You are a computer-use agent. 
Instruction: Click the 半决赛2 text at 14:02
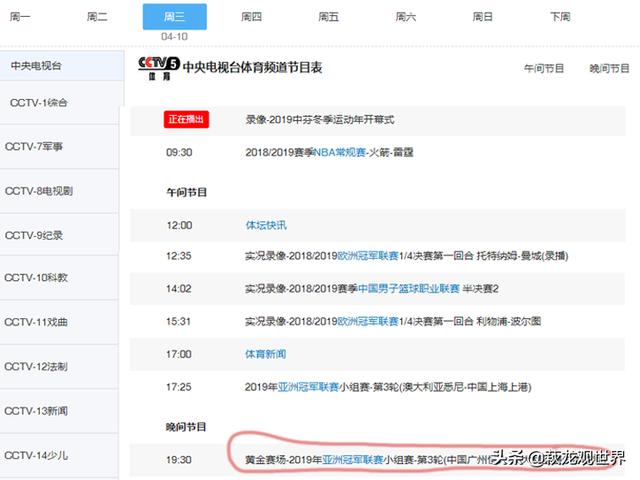coord(481,289)
